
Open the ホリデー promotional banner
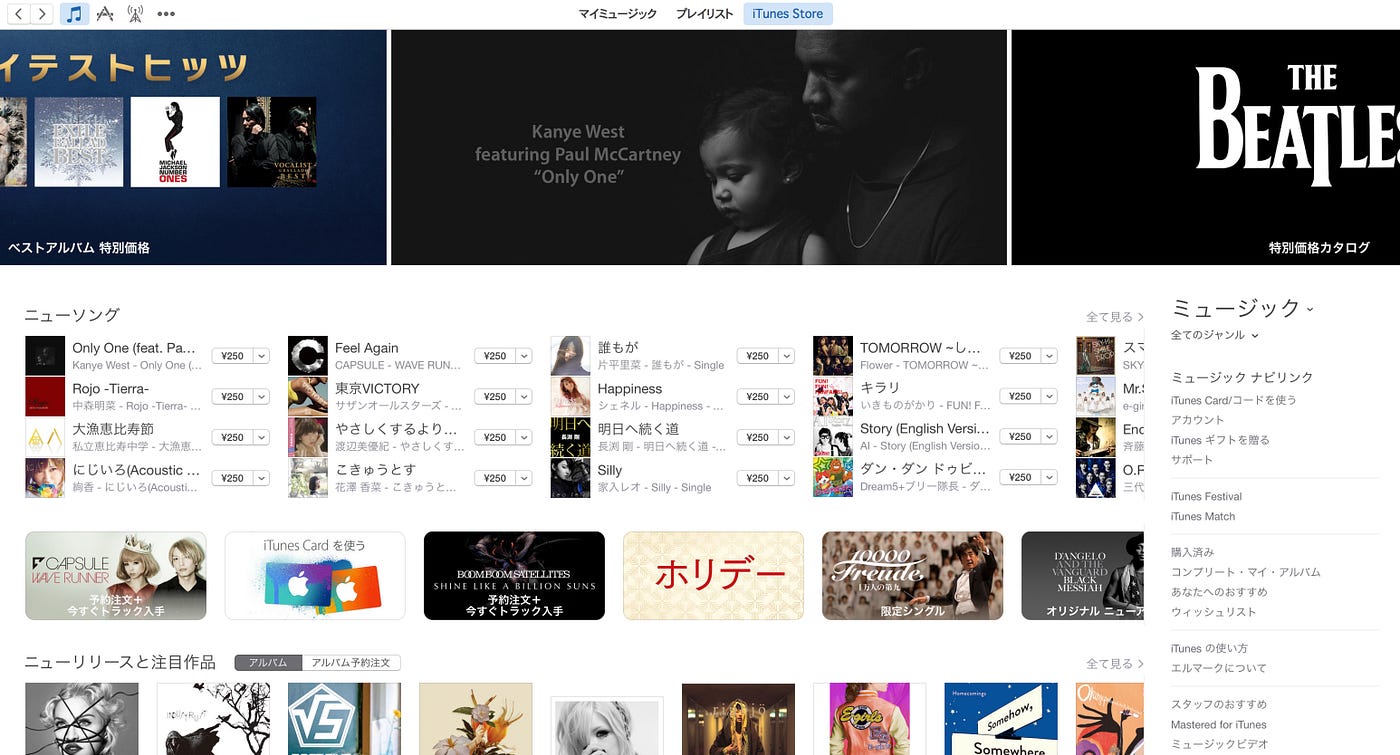[x=713, y=576]
